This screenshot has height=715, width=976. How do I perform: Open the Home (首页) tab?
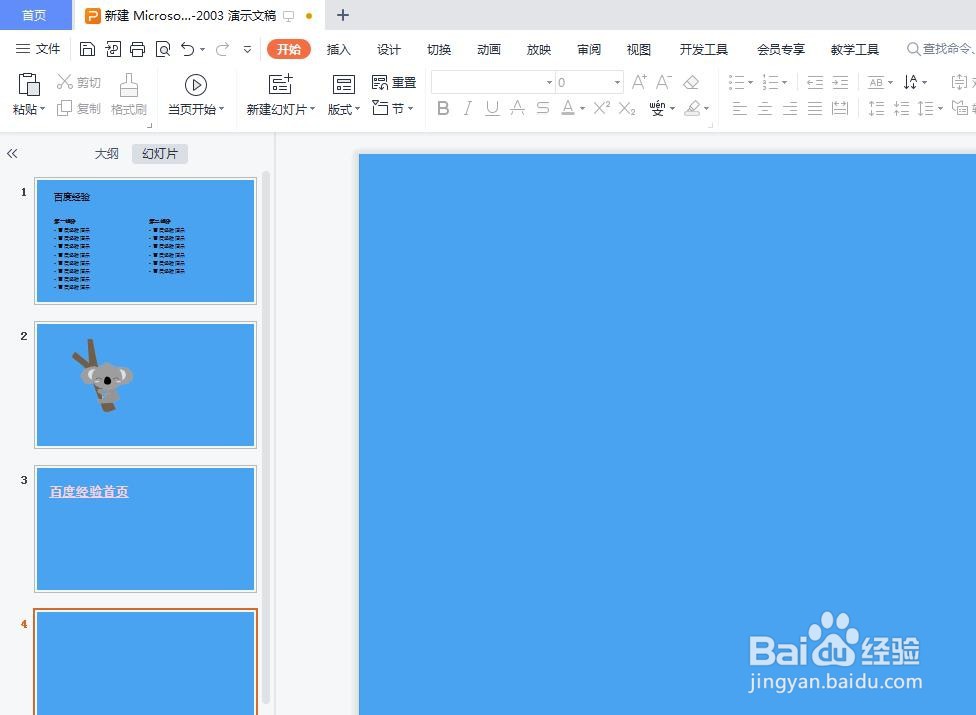point(34,15)
